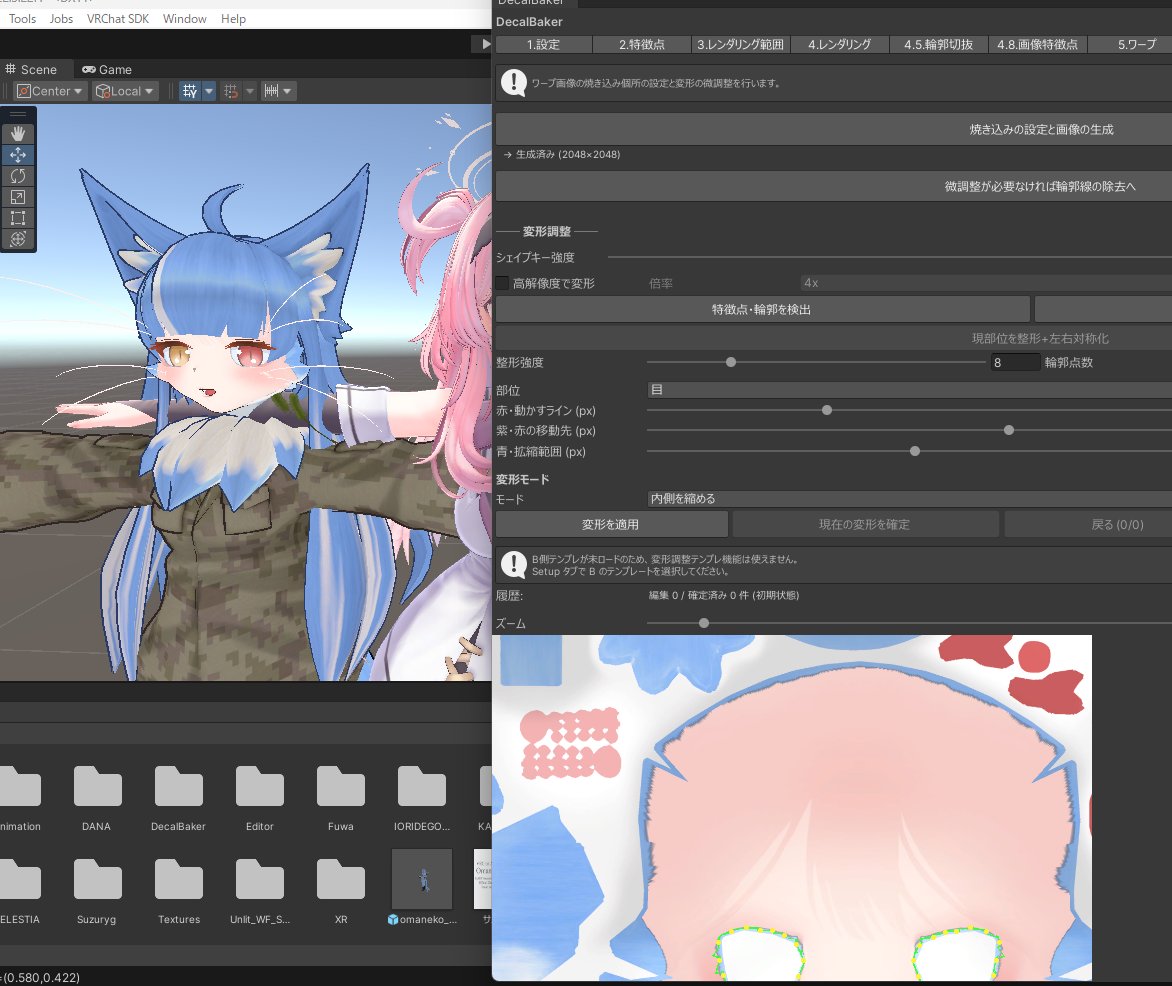This screenshot has height=986, width=1172.
Task: Open the モード dropdown 内側を縮める
Action: pyautogui.click(x=909, y=499)
